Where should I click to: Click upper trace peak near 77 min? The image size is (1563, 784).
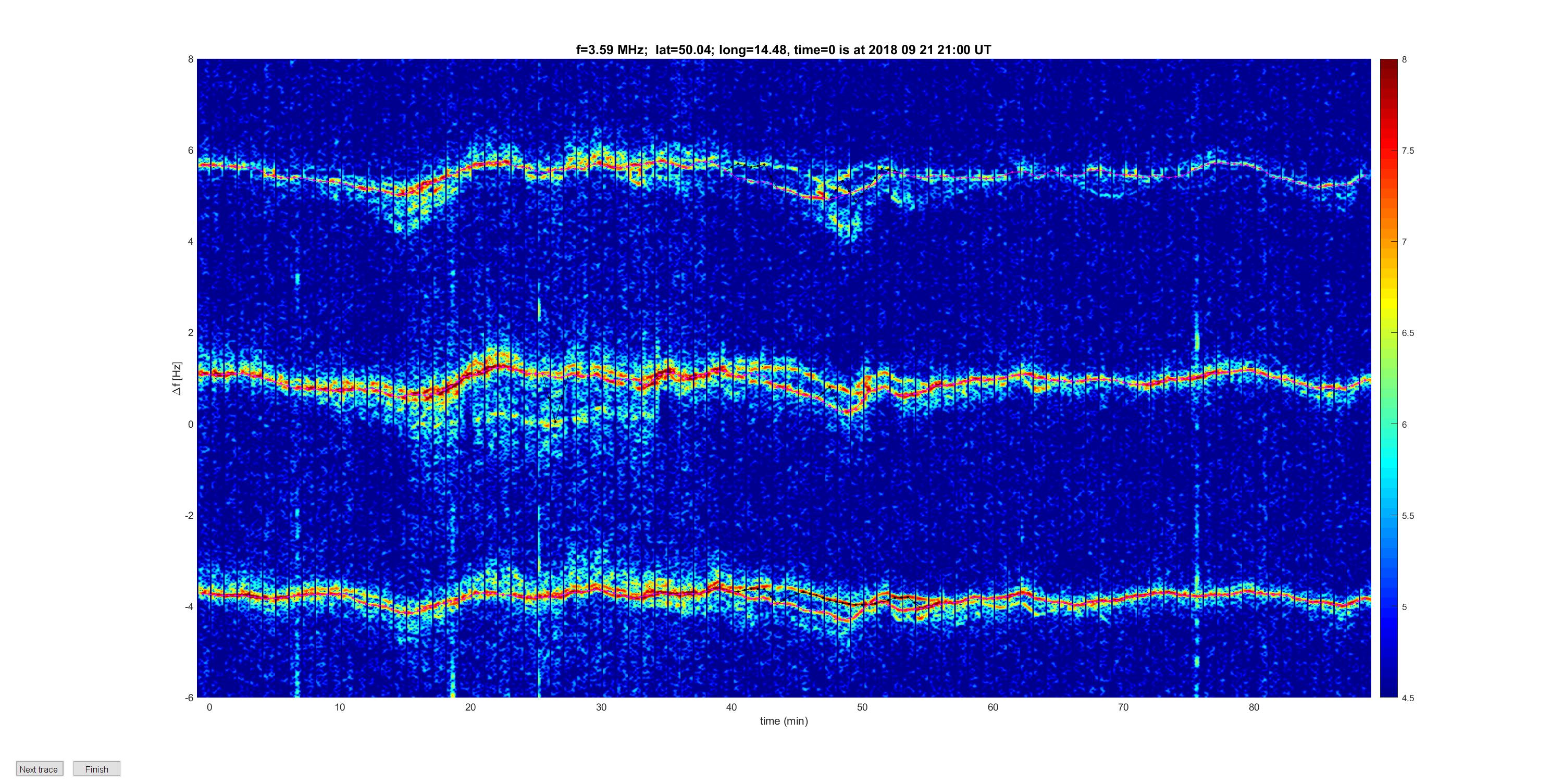click(x=1215, y=161)
